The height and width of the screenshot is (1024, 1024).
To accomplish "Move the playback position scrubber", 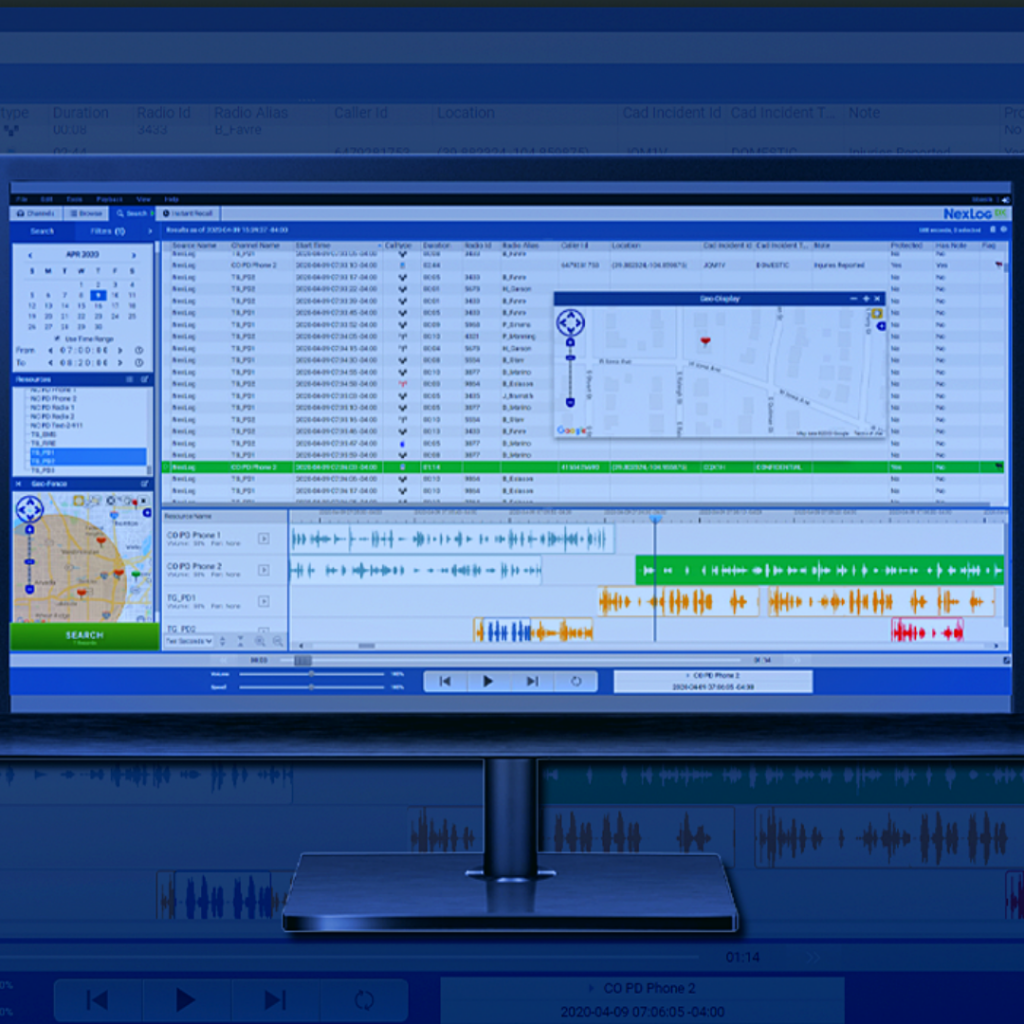I will [x=302, y=661].
